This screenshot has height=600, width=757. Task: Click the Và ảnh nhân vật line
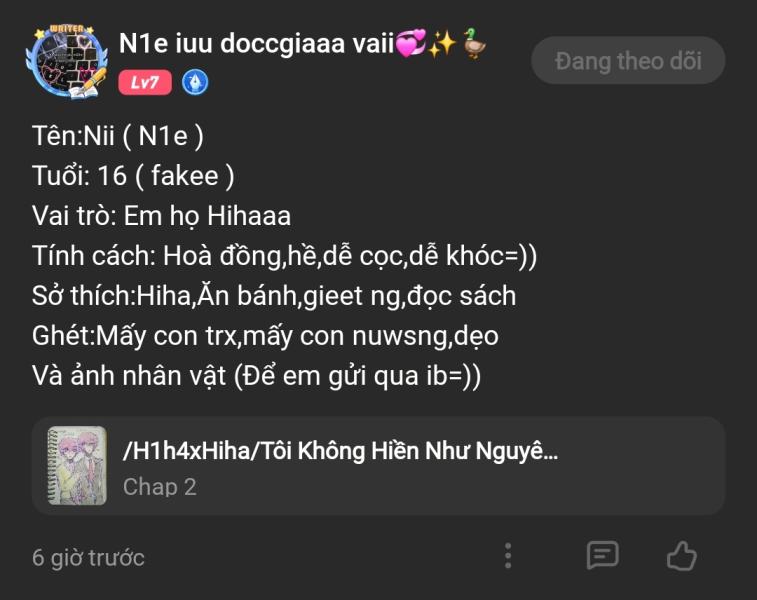click(x=256, y=376)
